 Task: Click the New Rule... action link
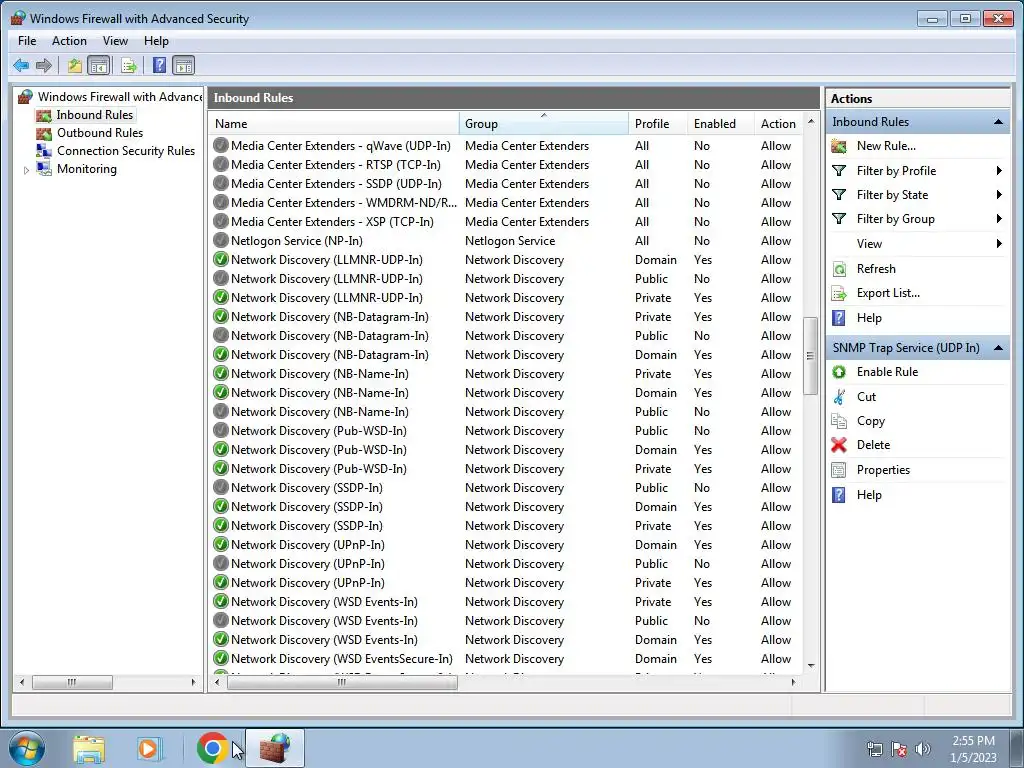pos(886,146)
